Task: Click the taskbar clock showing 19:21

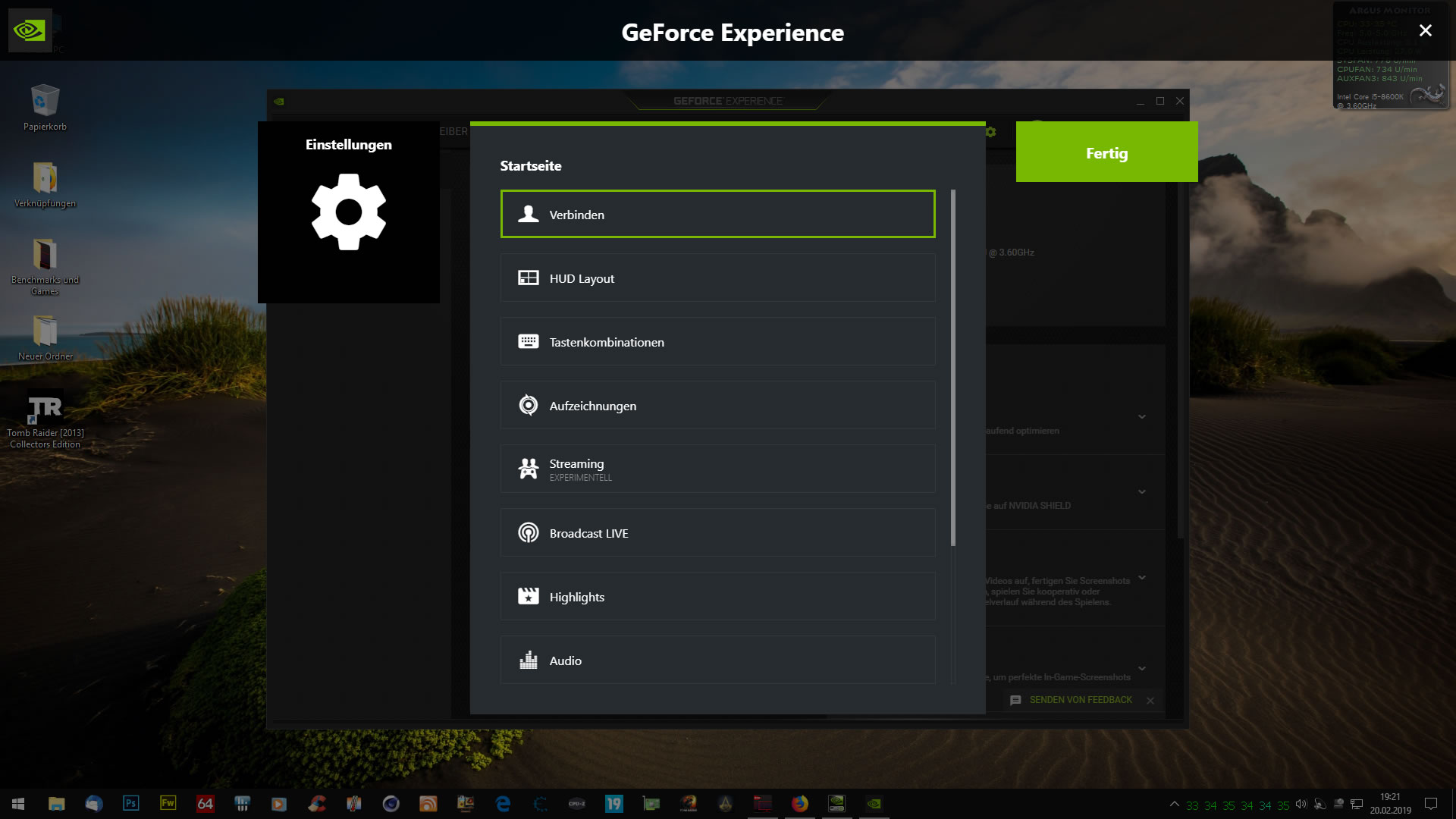Action: [1390, 804]
